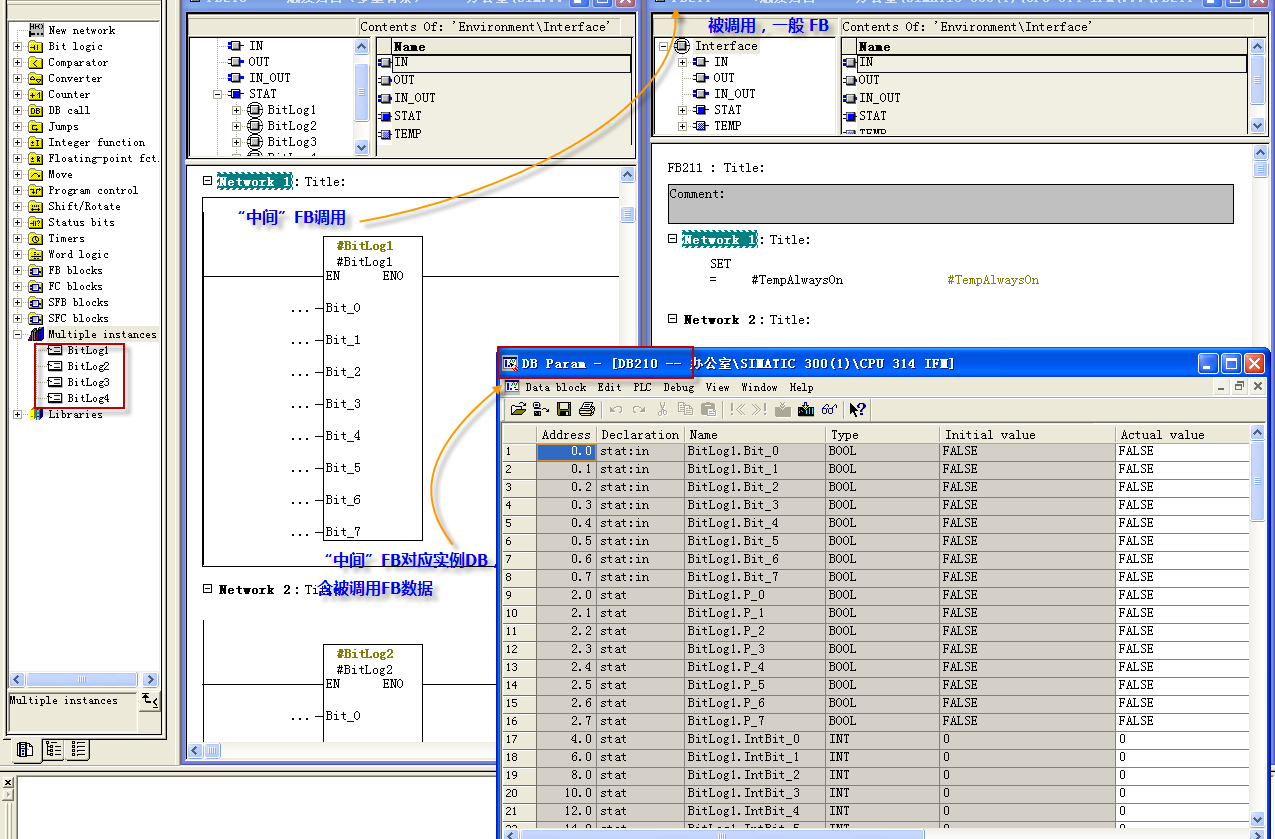This screenshot has height=839, width=1275.
Task: Expand the Bit logic tree node
Action: [17, 46]
